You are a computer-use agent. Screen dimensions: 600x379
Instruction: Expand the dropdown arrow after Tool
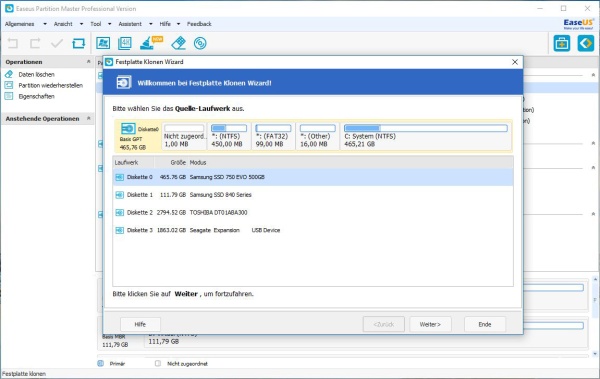(109, 24)
